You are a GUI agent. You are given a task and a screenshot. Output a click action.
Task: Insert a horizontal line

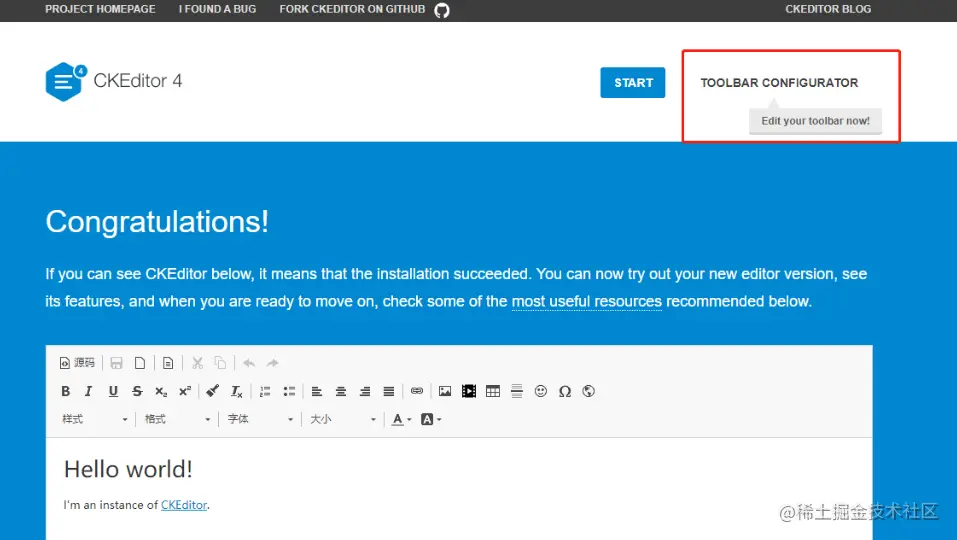(x=517, y=391)
